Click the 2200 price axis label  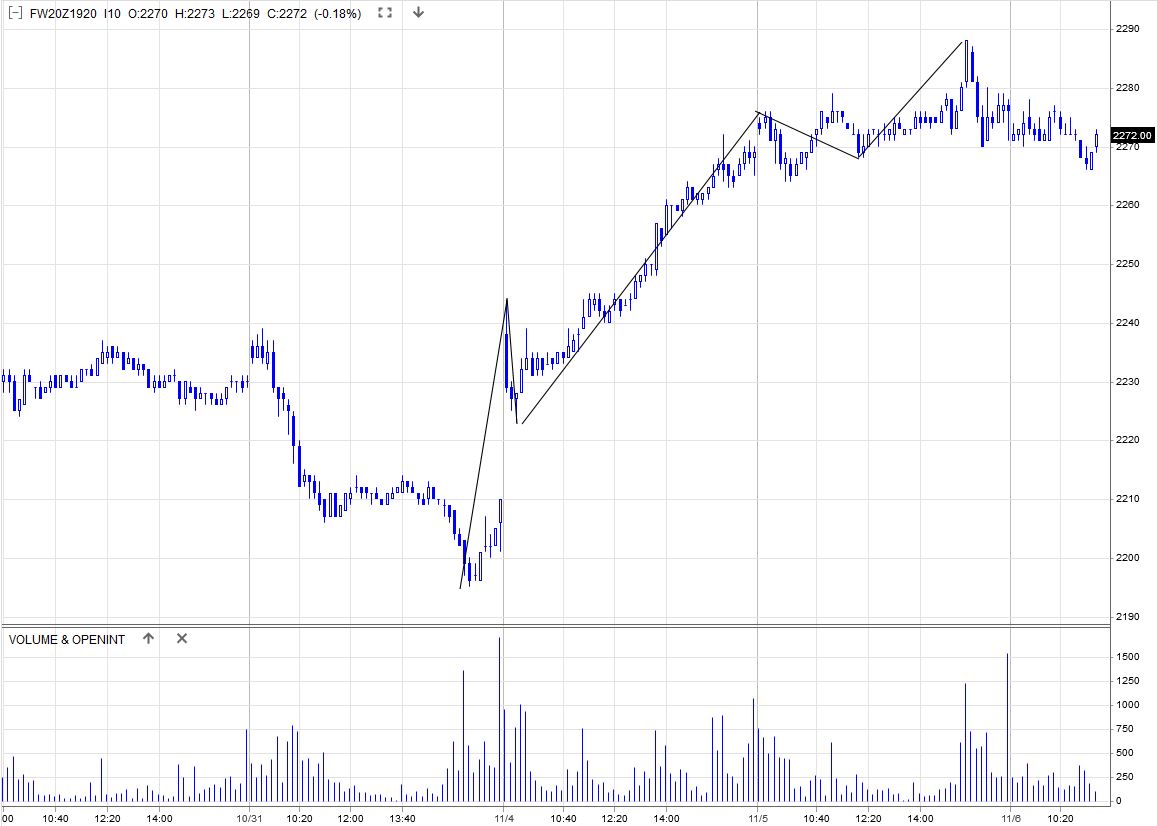(1127, 558)
